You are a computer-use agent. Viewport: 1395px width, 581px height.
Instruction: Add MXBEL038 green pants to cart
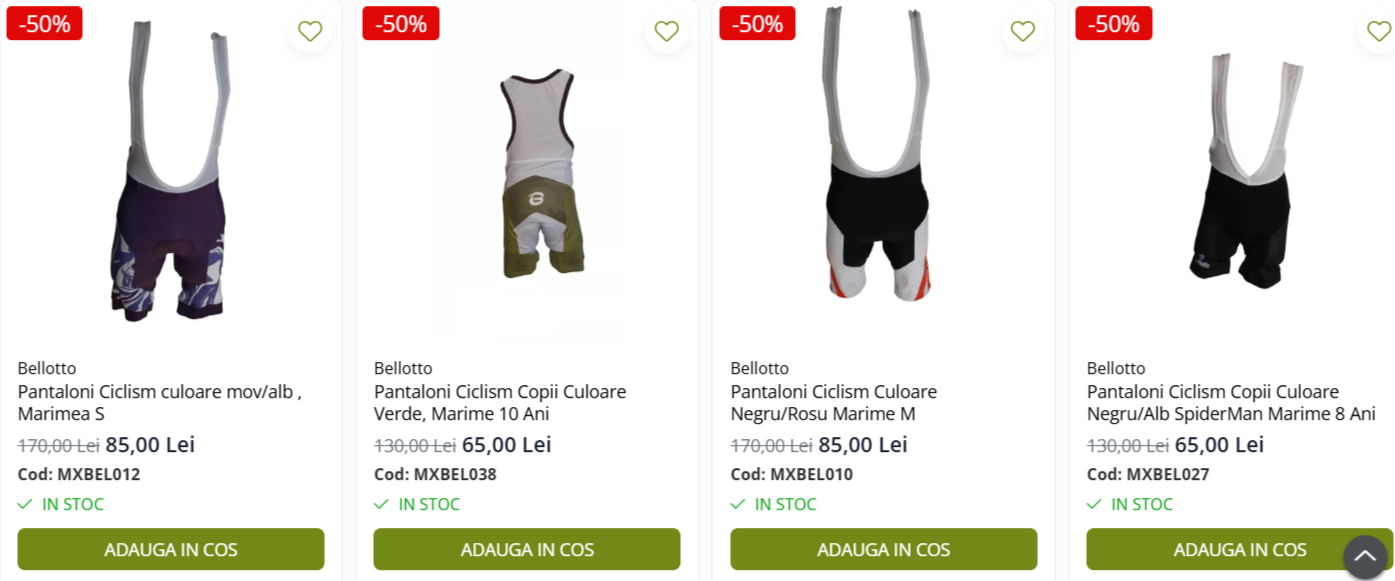pyautogui.click(x=527, y=549)
